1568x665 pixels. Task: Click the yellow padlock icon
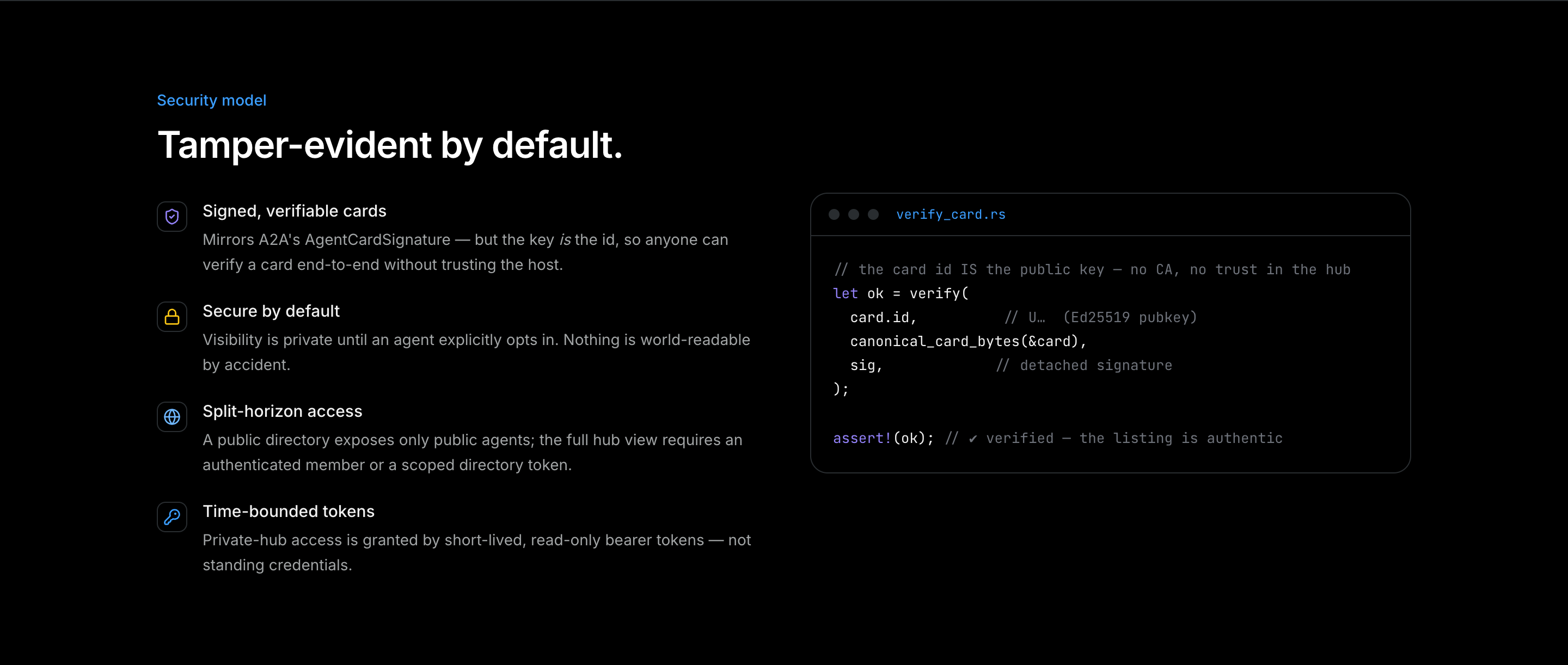pyautogui.click(x=171, y=317)
